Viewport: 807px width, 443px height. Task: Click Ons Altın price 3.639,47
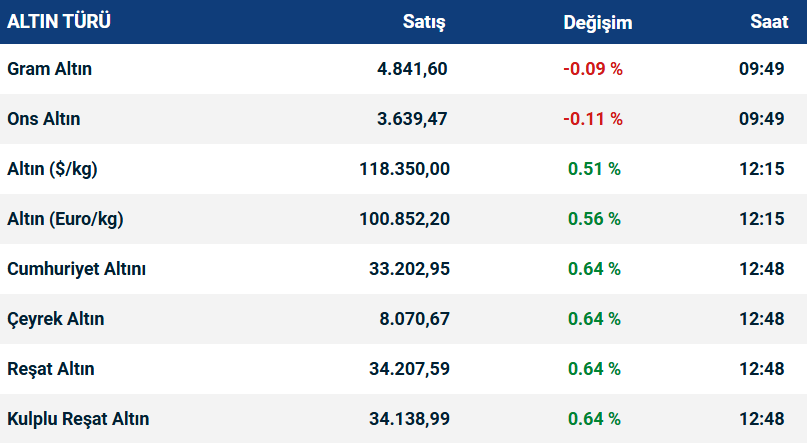click(412, 119)
